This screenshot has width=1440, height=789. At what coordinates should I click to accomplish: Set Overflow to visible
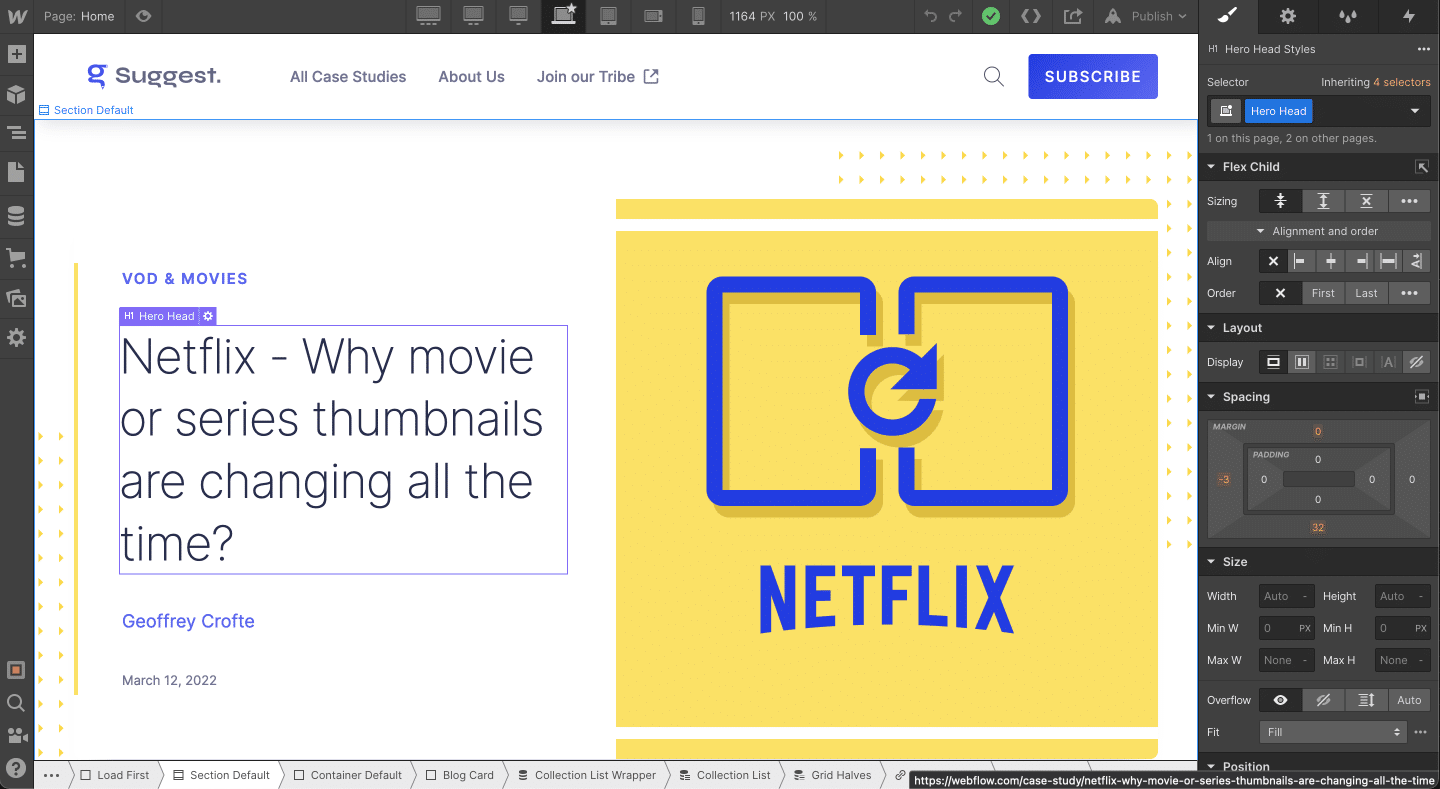click(x=1280, y=700)
